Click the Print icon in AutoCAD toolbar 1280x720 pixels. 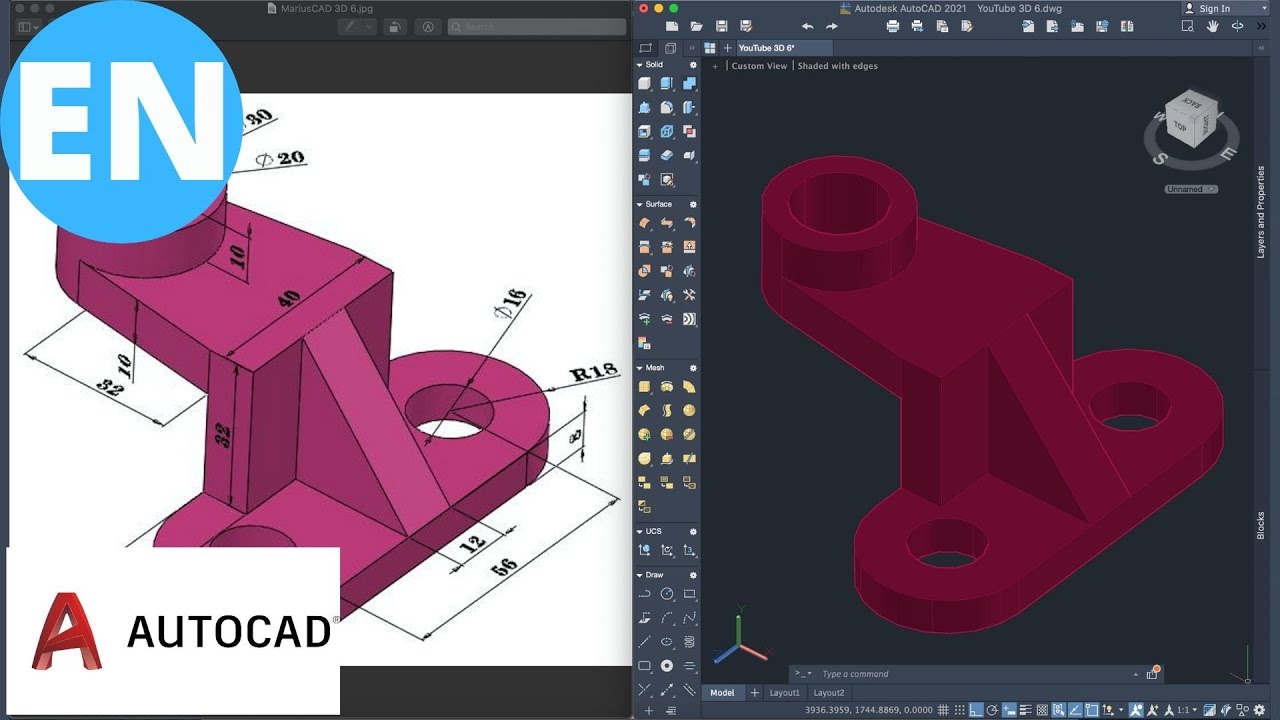click(x=893, y=26)
